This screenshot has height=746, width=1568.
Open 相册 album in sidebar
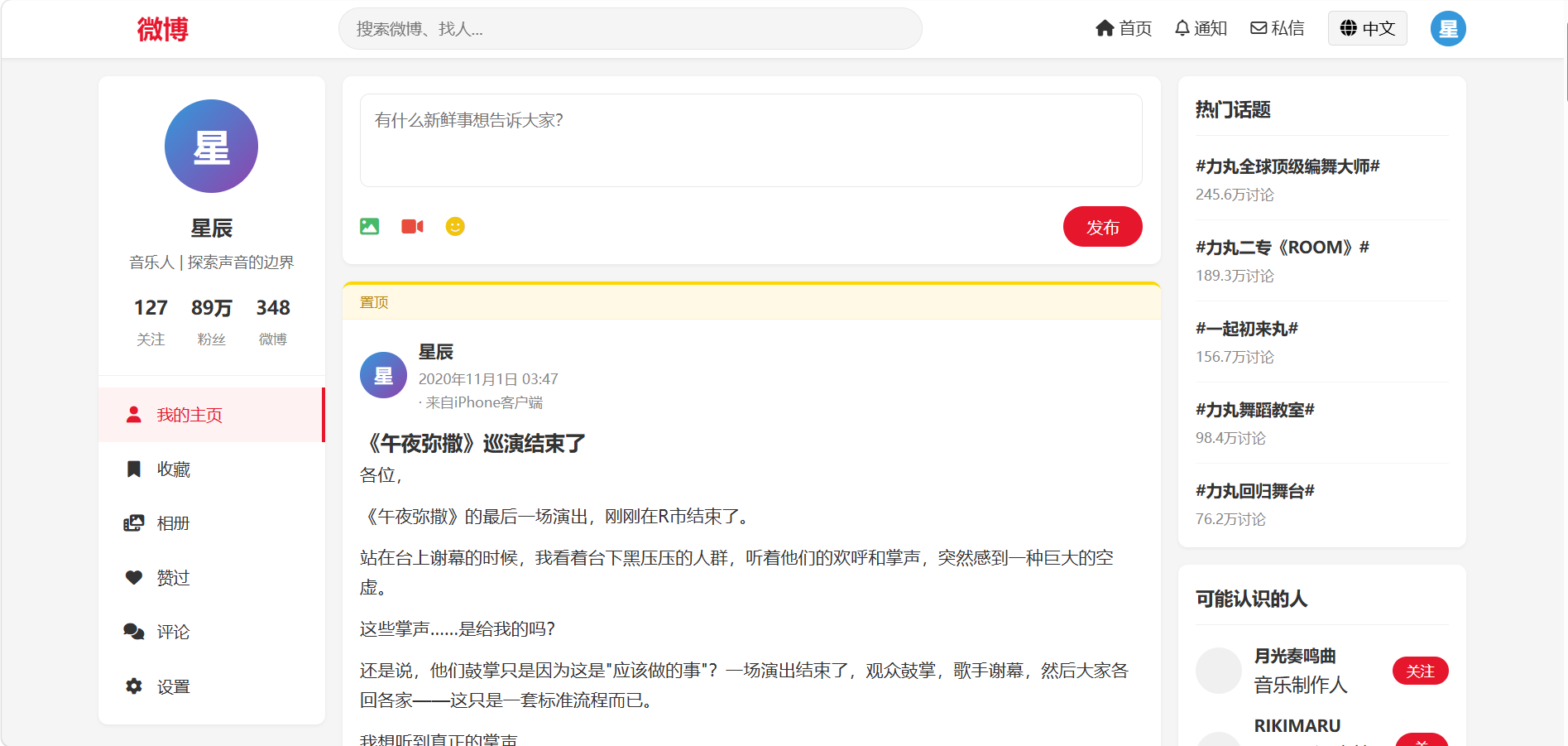click(211, 523)
